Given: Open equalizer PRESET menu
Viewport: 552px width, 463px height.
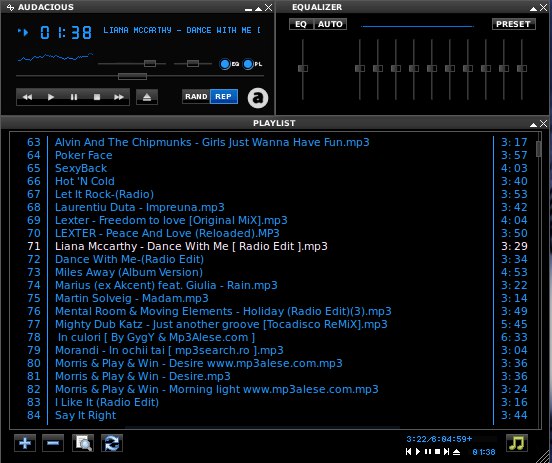Looking at the screenshot, I should [513, 24].
